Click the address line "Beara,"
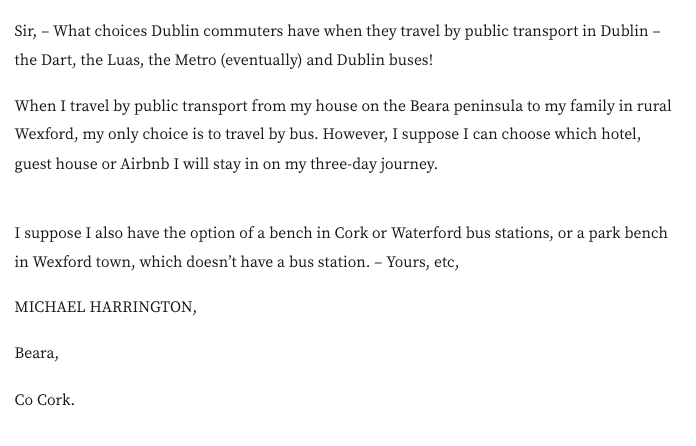The image size is (696, 446). [36, 353]
